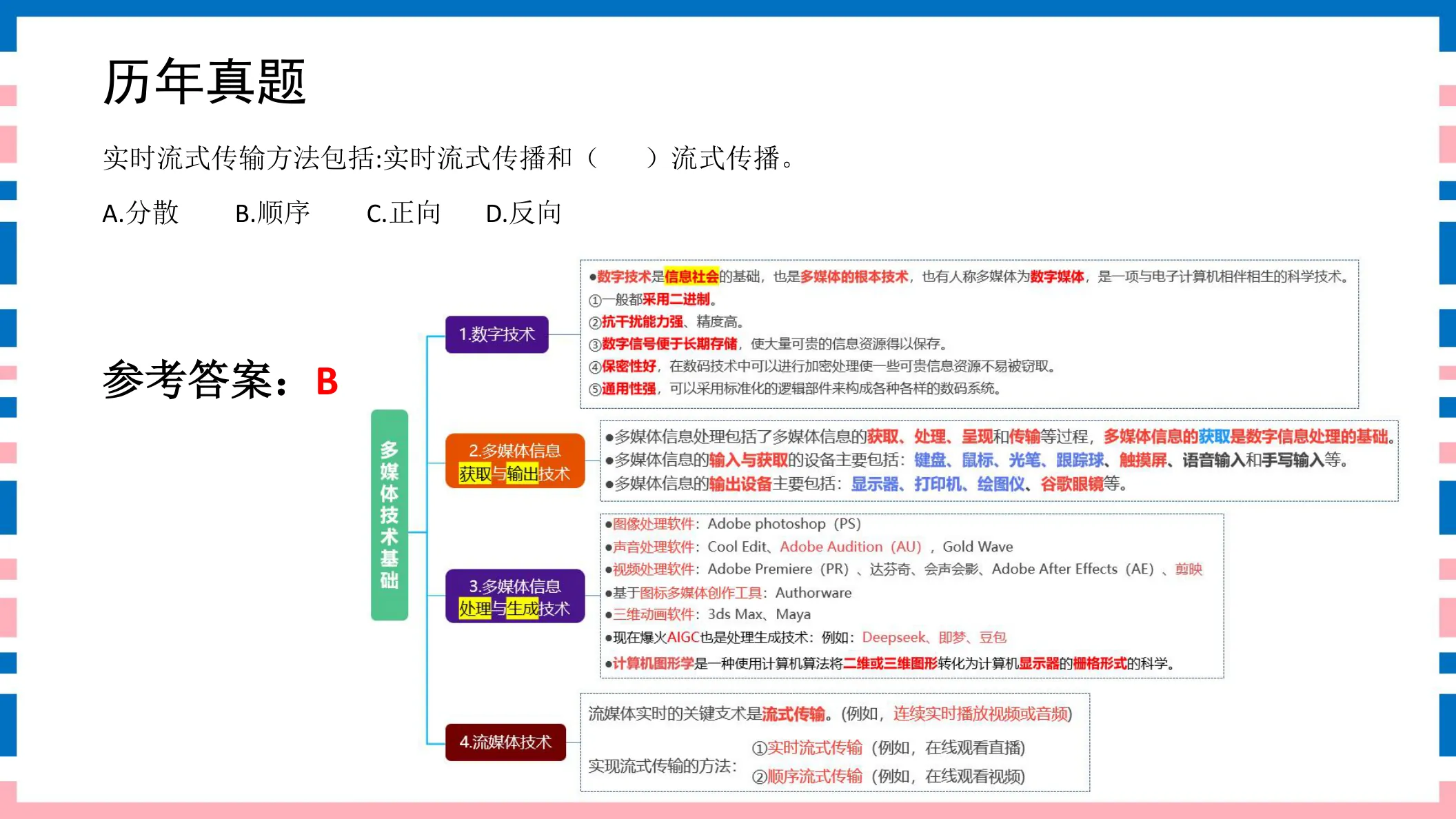Screen dimensions: 1456x819
Task: Select answer option C.正向
Action: [x=404, y=213]
